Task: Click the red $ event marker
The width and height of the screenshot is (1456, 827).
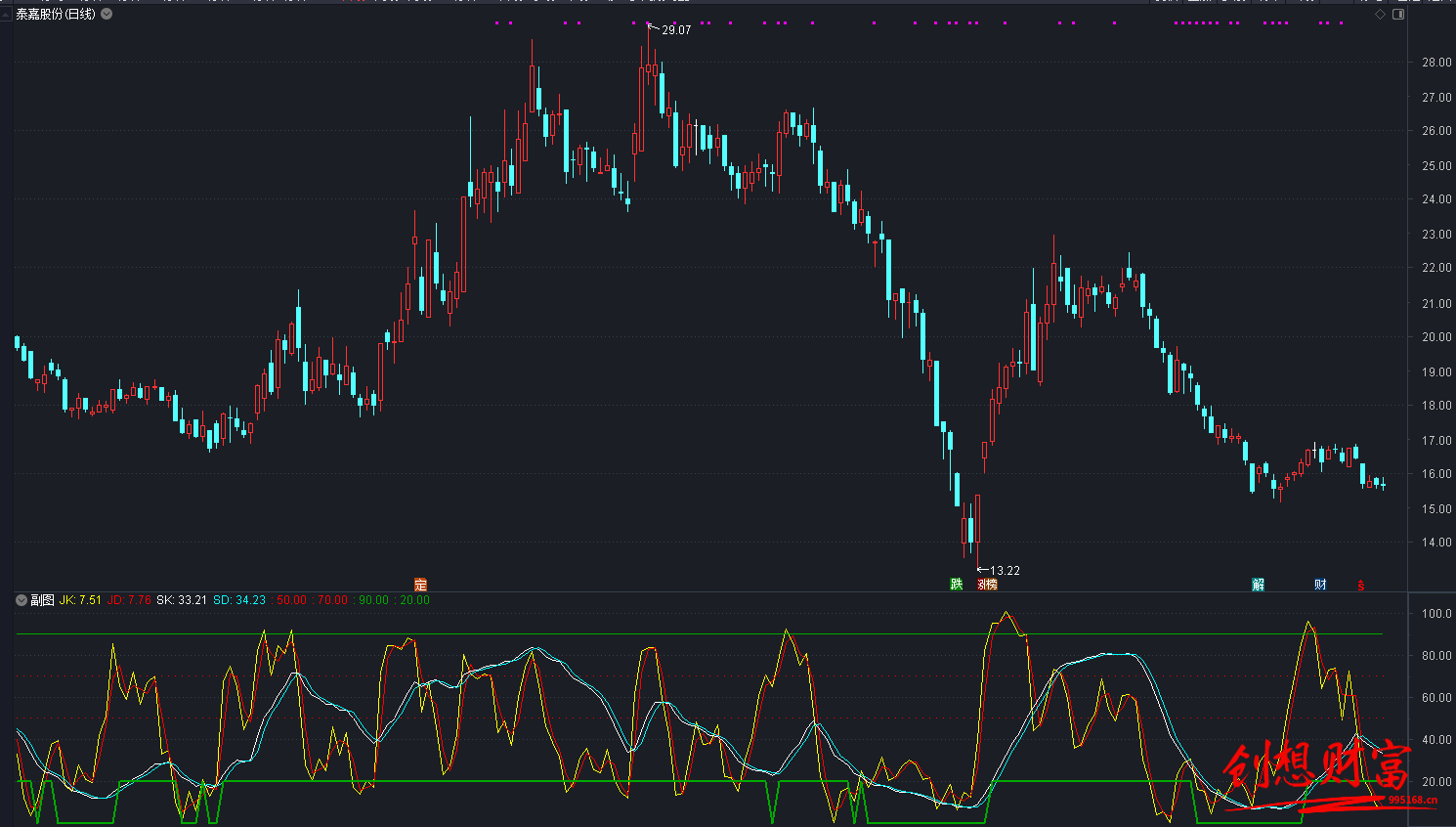Action: tap(1360, 586)
